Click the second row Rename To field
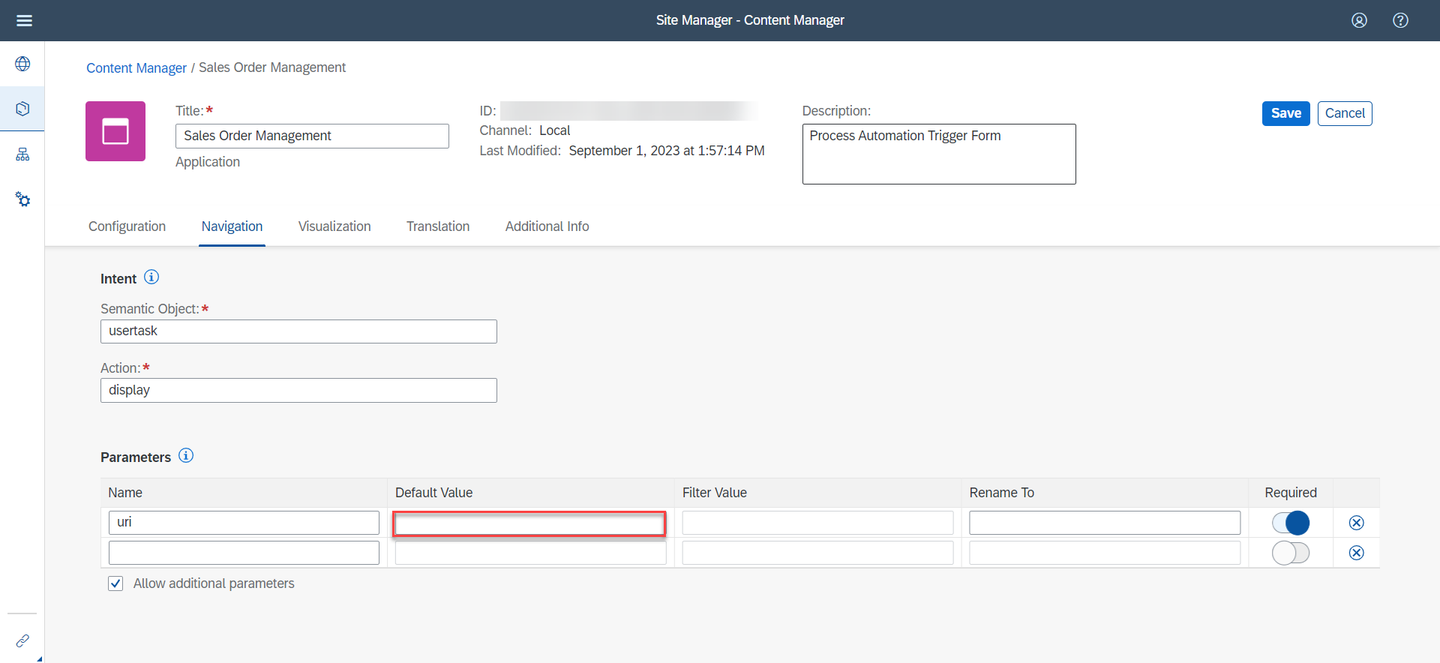The width and height of the screenshot is (1440, 663). click(x=1105, y=553)
